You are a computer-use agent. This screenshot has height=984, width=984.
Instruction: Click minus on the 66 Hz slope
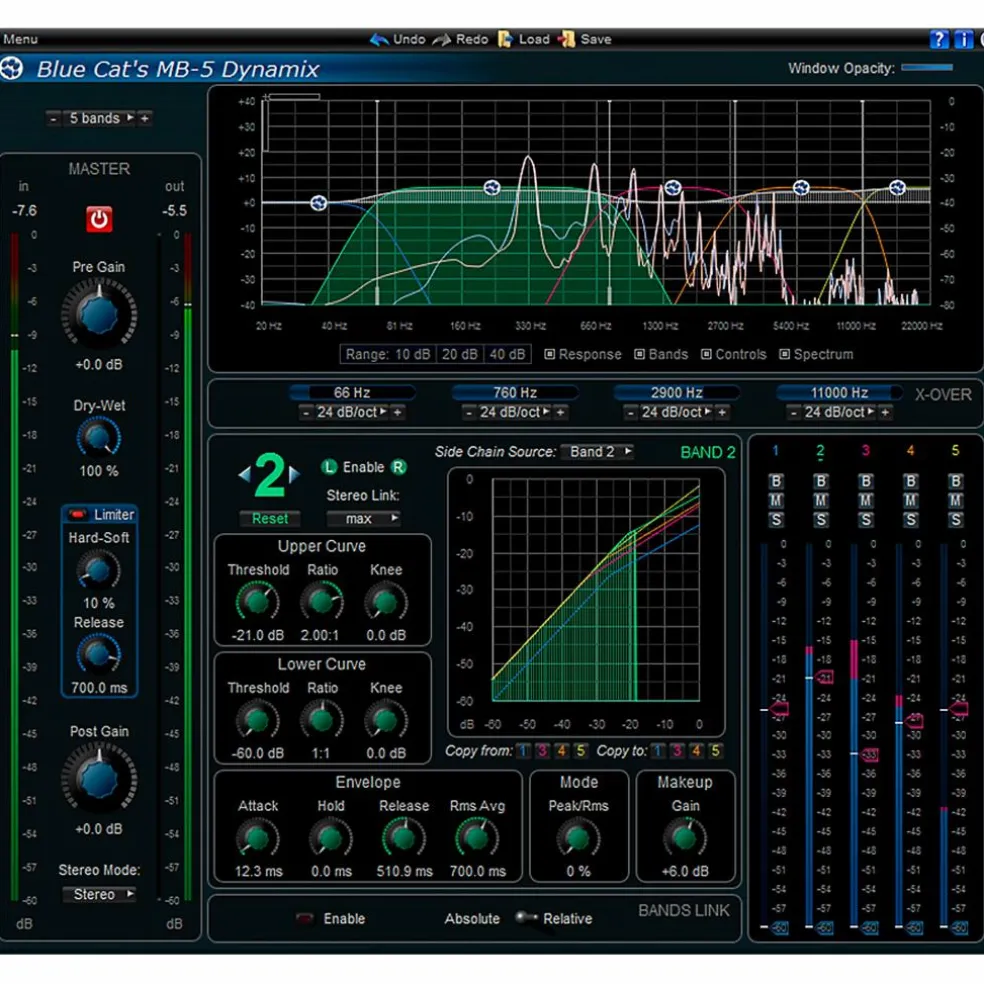tap(306, 413)
